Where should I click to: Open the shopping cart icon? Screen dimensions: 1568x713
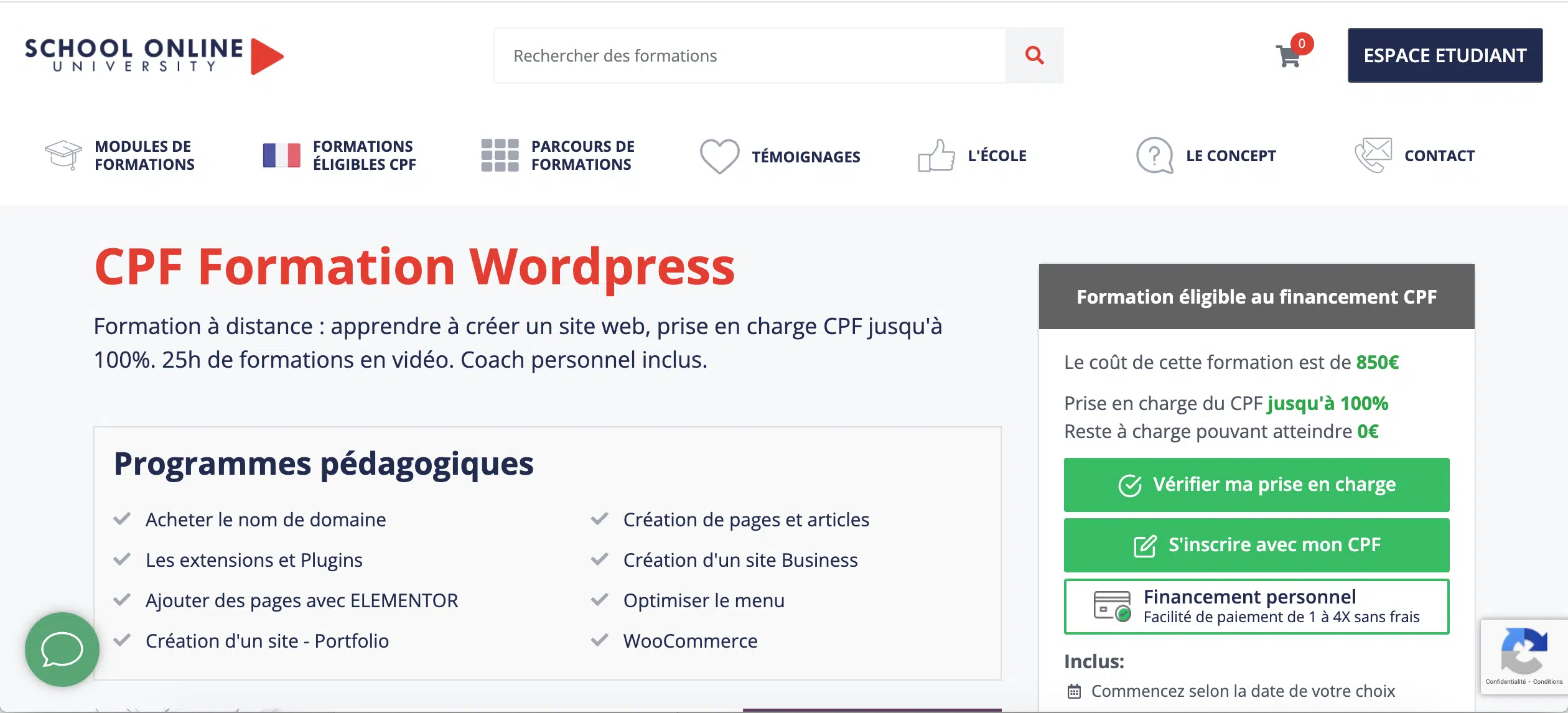pyautogui.click(x=1289, y=56)
